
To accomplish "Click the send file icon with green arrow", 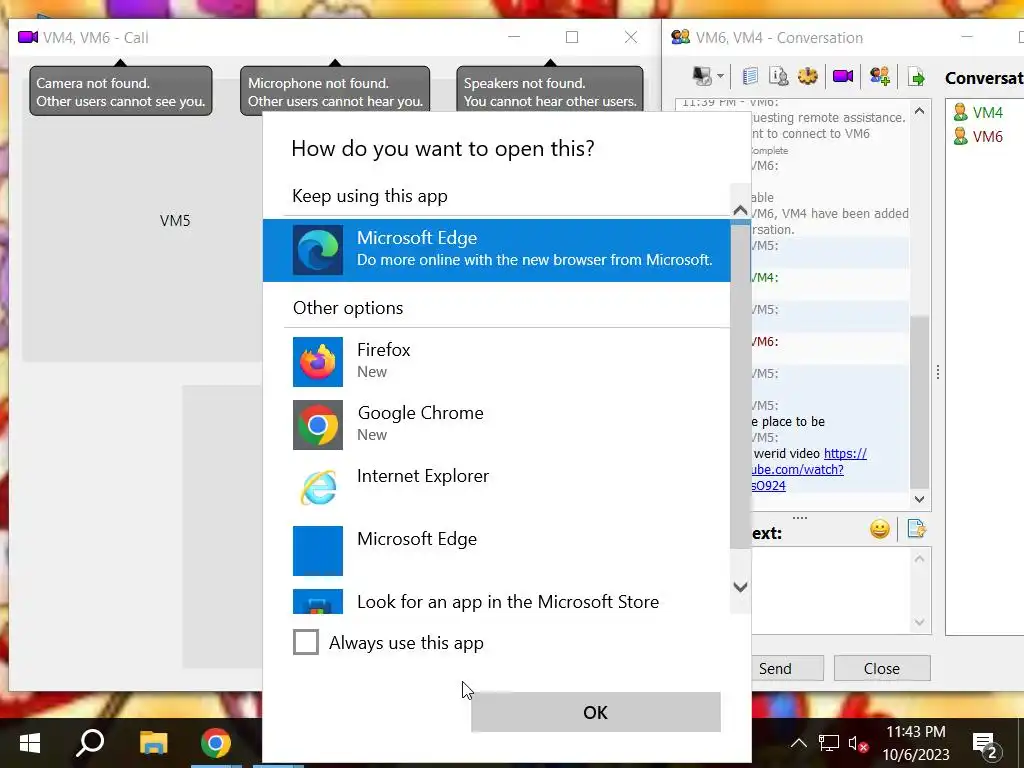I will click(x=916, y=76).
